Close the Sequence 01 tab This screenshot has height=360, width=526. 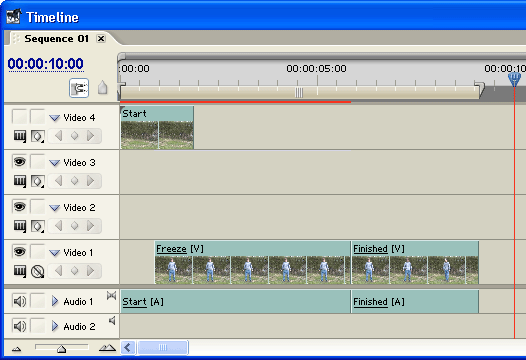pyautogui.click(x=101, y=39)
